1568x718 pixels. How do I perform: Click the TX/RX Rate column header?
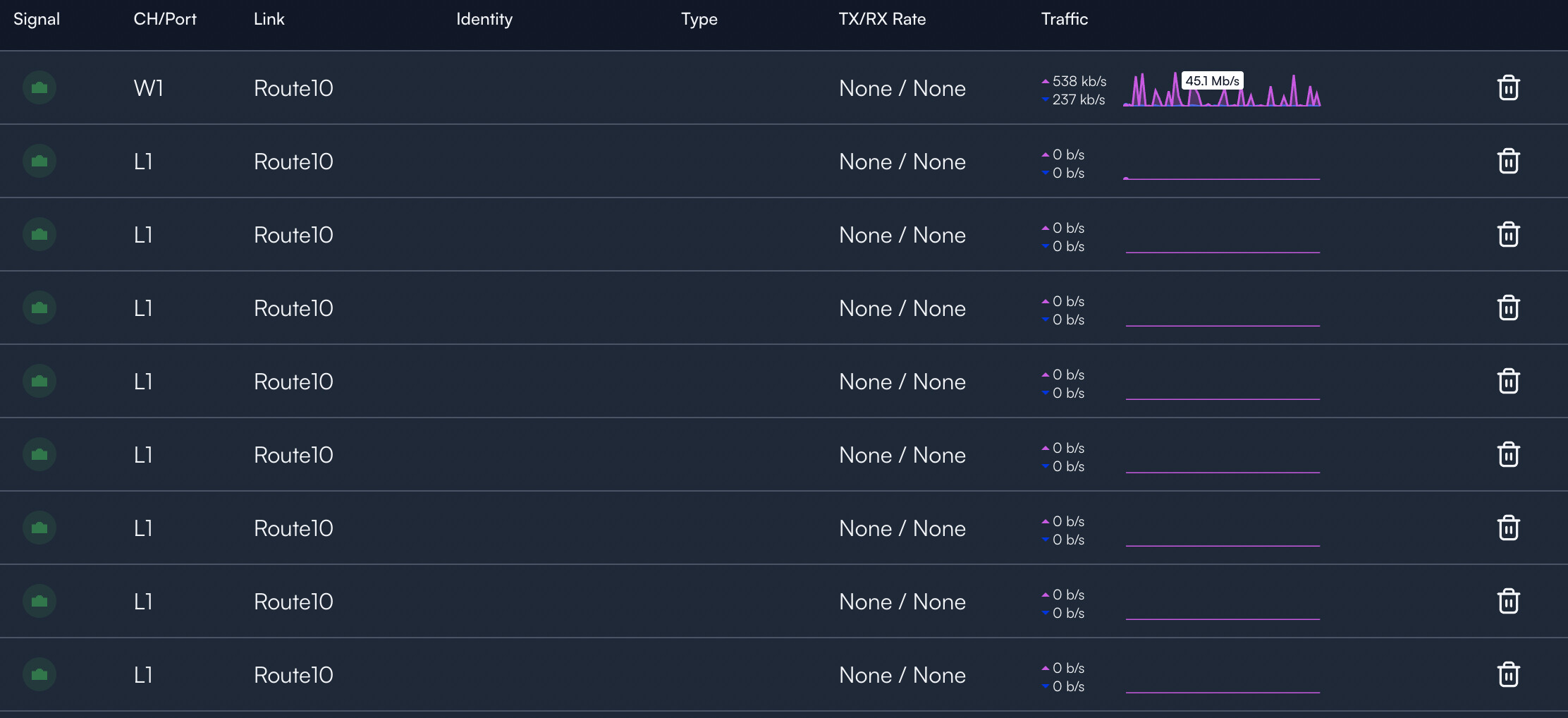(x=882, y=19)
